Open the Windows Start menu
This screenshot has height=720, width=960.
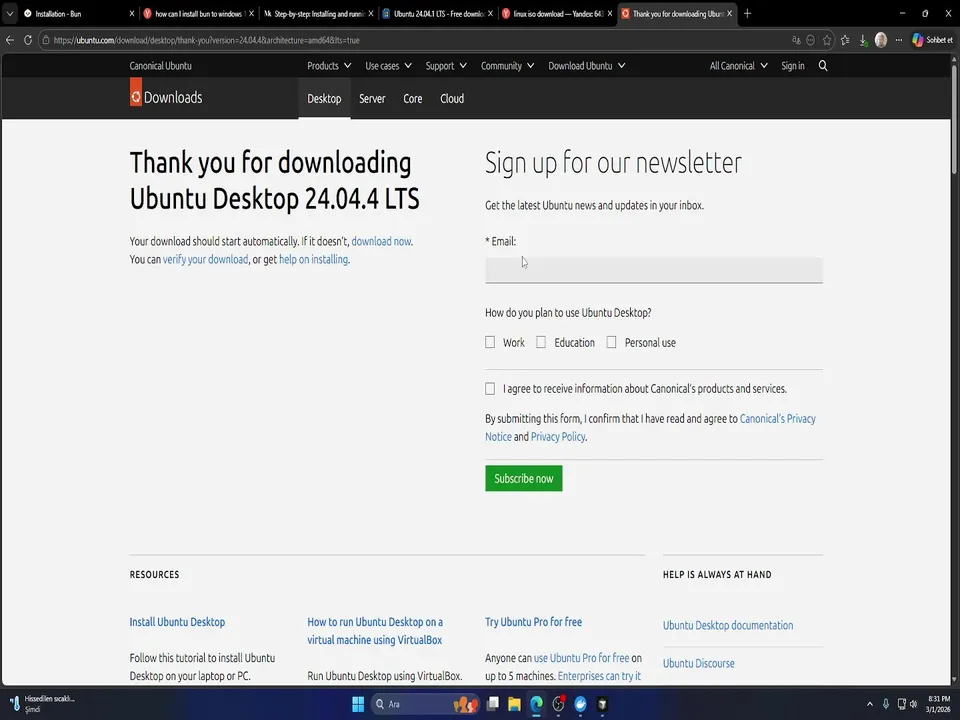pyautogui.click(x=358, y=704)
